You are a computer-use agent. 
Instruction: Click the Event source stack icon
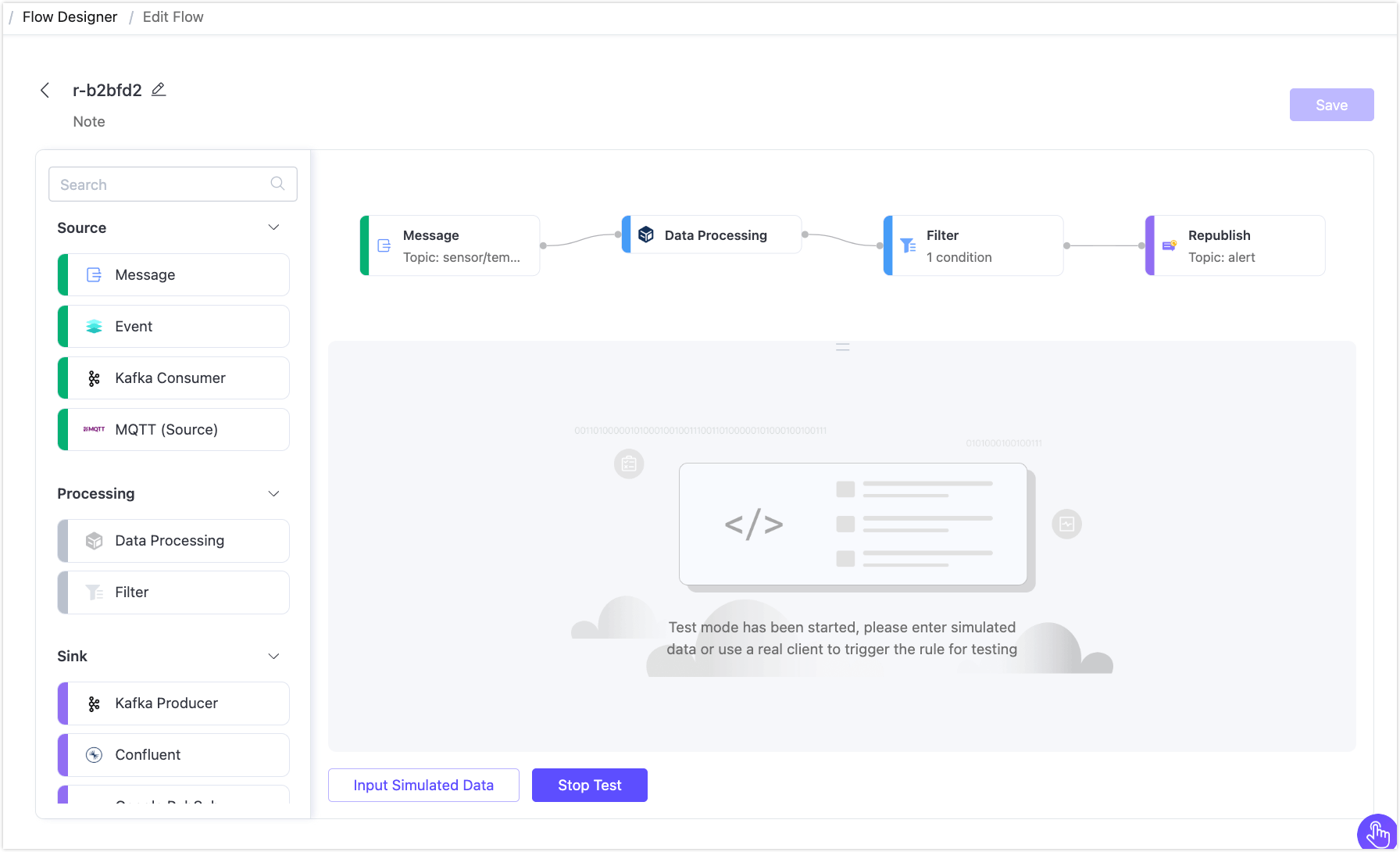click(x=94, y=327)
